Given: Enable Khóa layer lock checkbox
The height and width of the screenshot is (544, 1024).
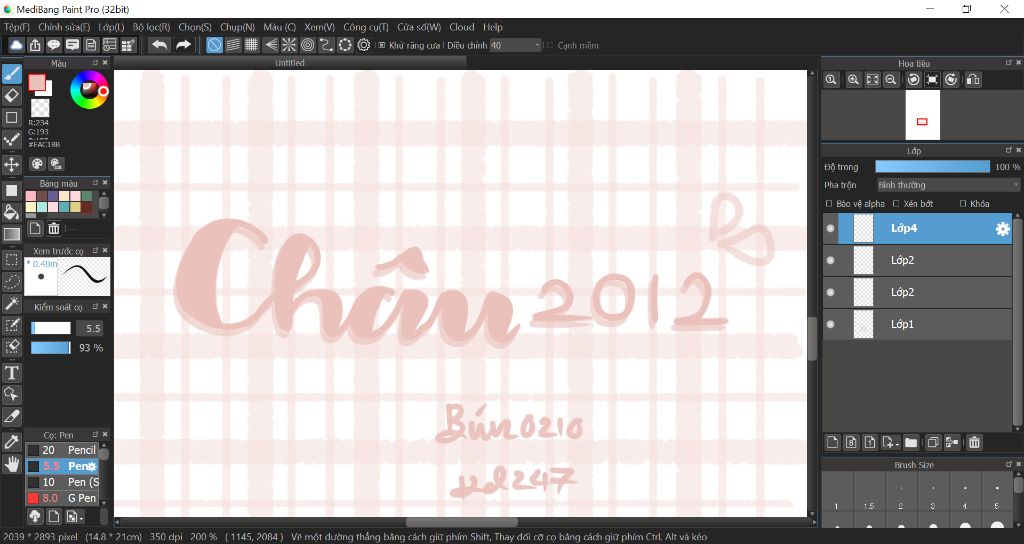Looking at the screenshot, I should [963, 204].
